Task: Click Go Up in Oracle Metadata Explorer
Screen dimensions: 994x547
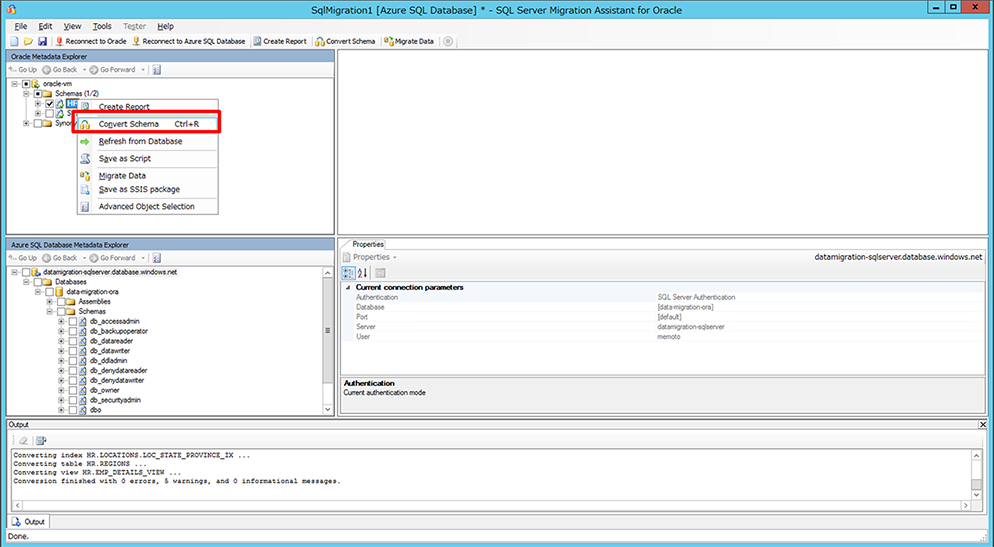Action: [x=23, y=70]
